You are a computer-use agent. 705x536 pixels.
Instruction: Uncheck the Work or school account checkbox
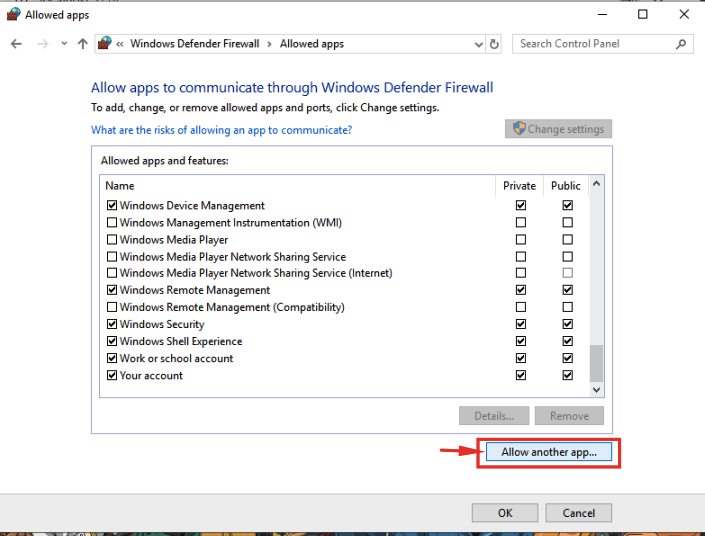pyautogui.click(x=112, y=358)
